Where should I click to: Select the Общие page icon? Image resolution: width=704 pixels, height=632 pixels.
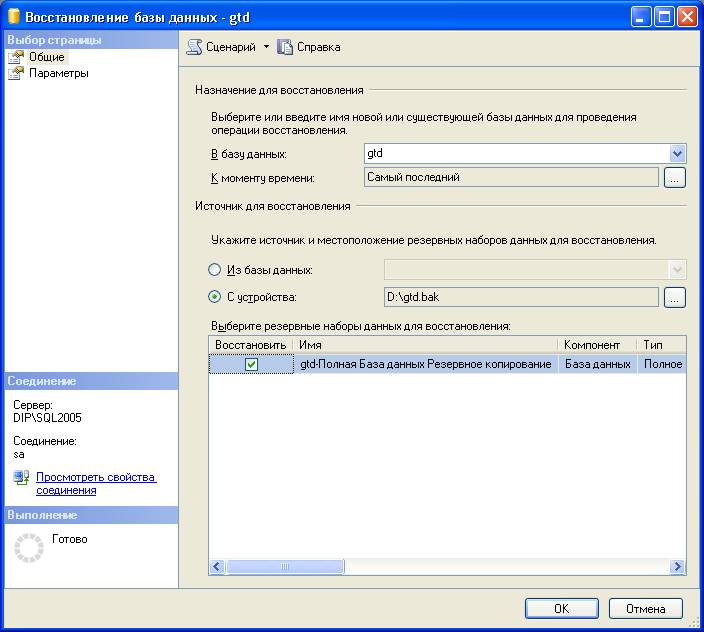[16, 57]
